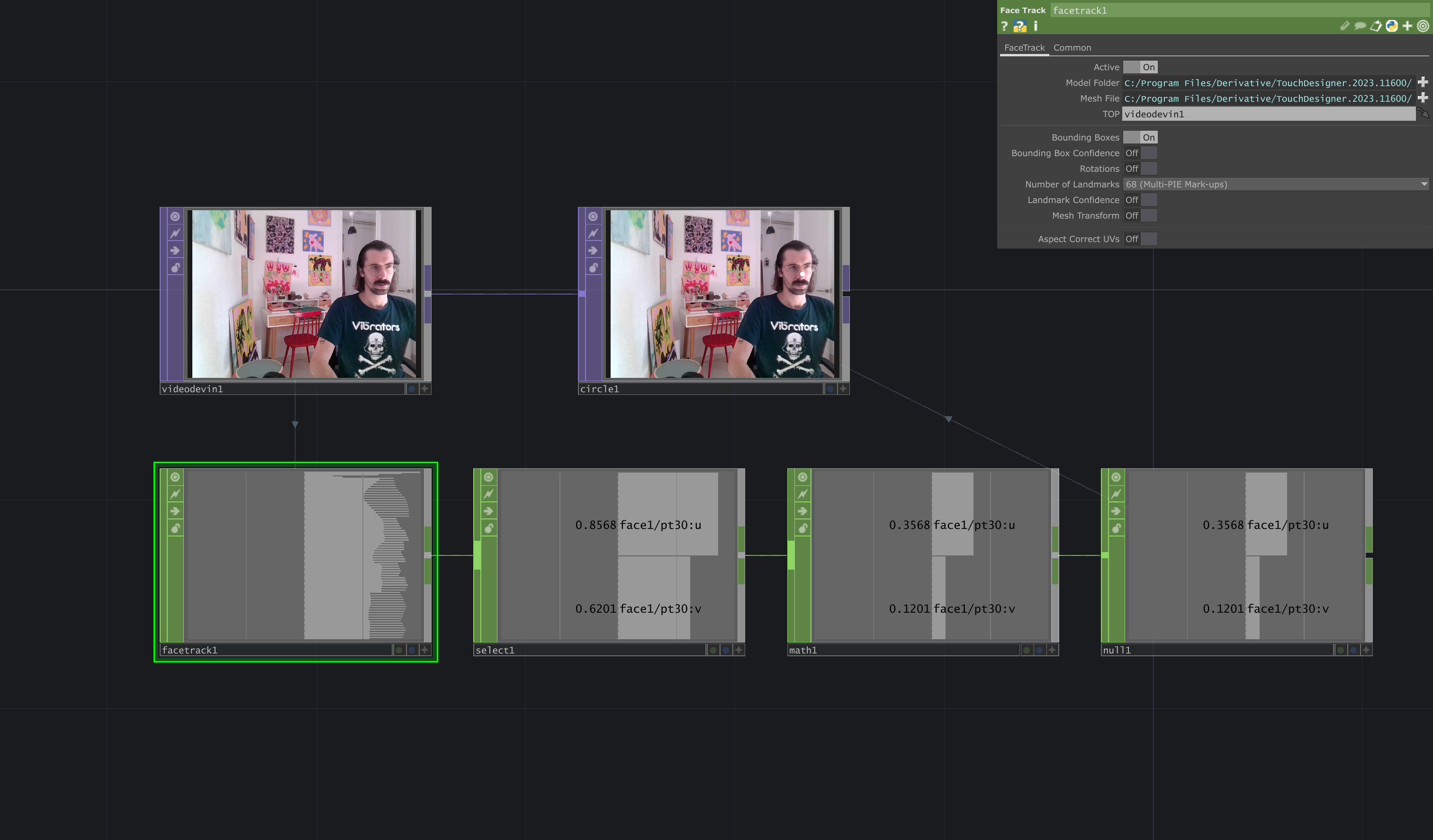This screenshot has width=1433, height=840.
Task: Click the TOP parameter picker arrow
Action: (1424, 114)
